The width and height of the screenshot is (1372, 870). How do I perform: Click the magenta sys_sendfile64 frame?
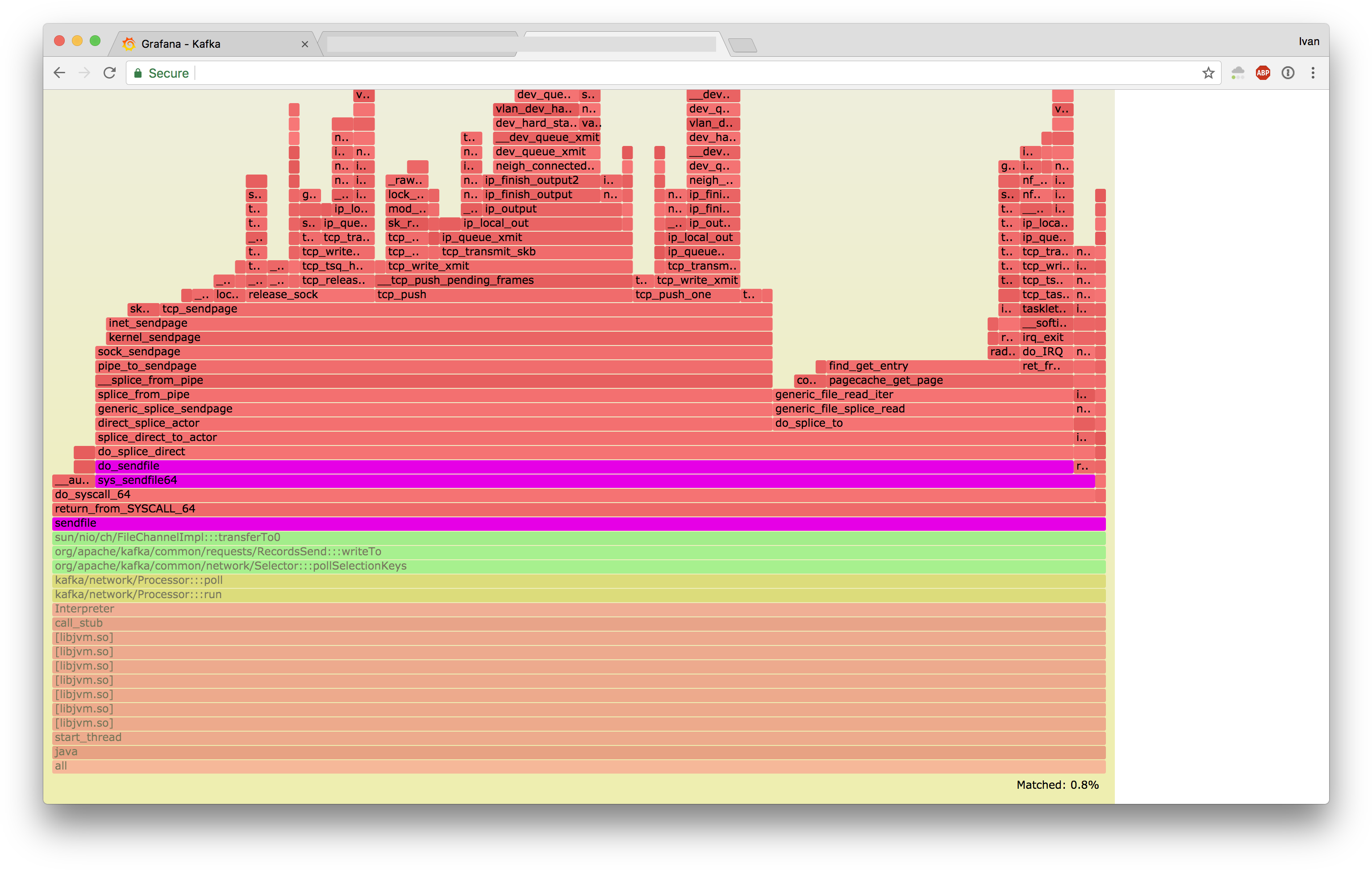570,481
